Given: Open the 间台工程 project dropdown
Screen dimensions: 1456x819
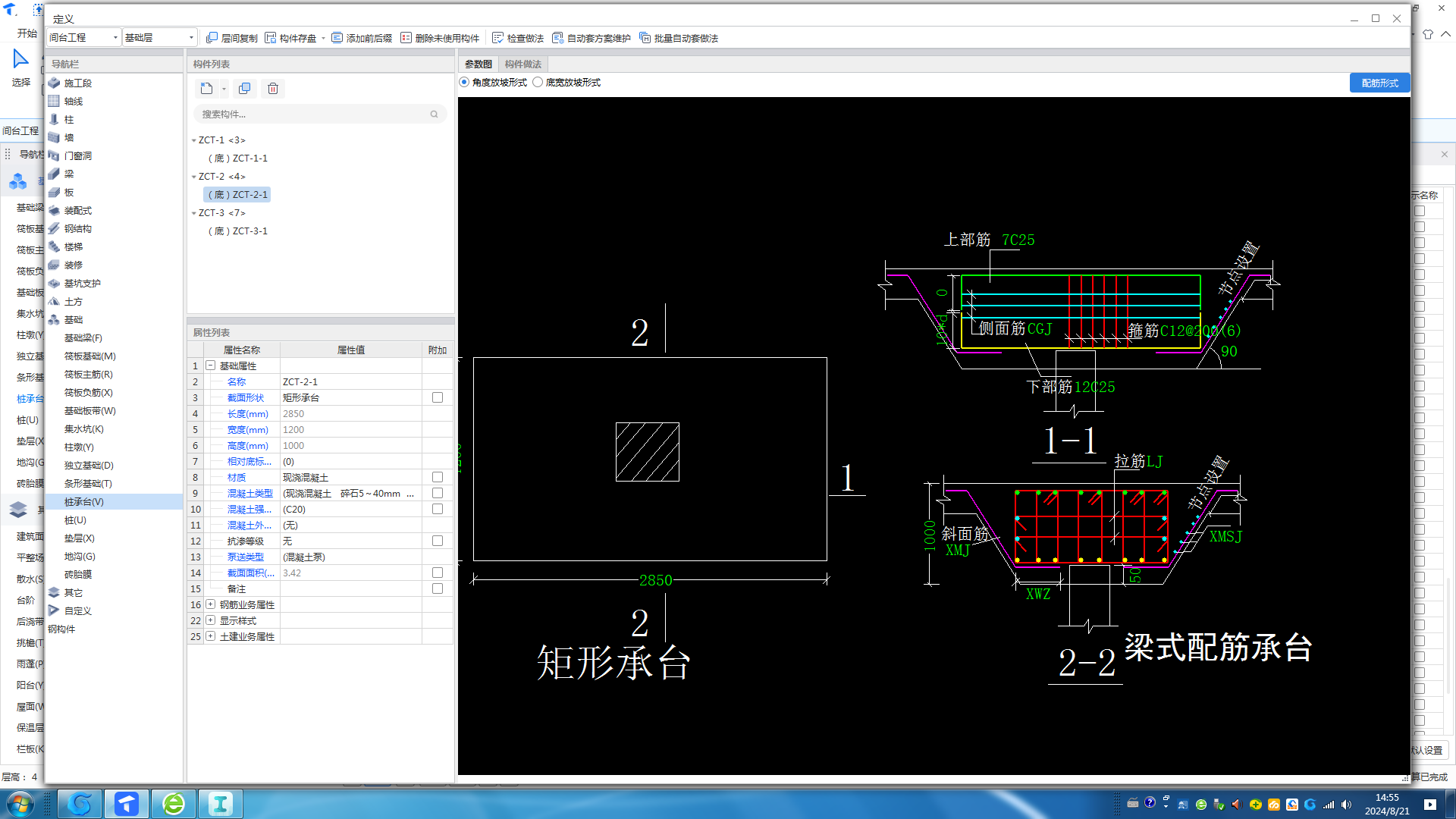Looking at the screenshot, I should [x=83, y=38].
